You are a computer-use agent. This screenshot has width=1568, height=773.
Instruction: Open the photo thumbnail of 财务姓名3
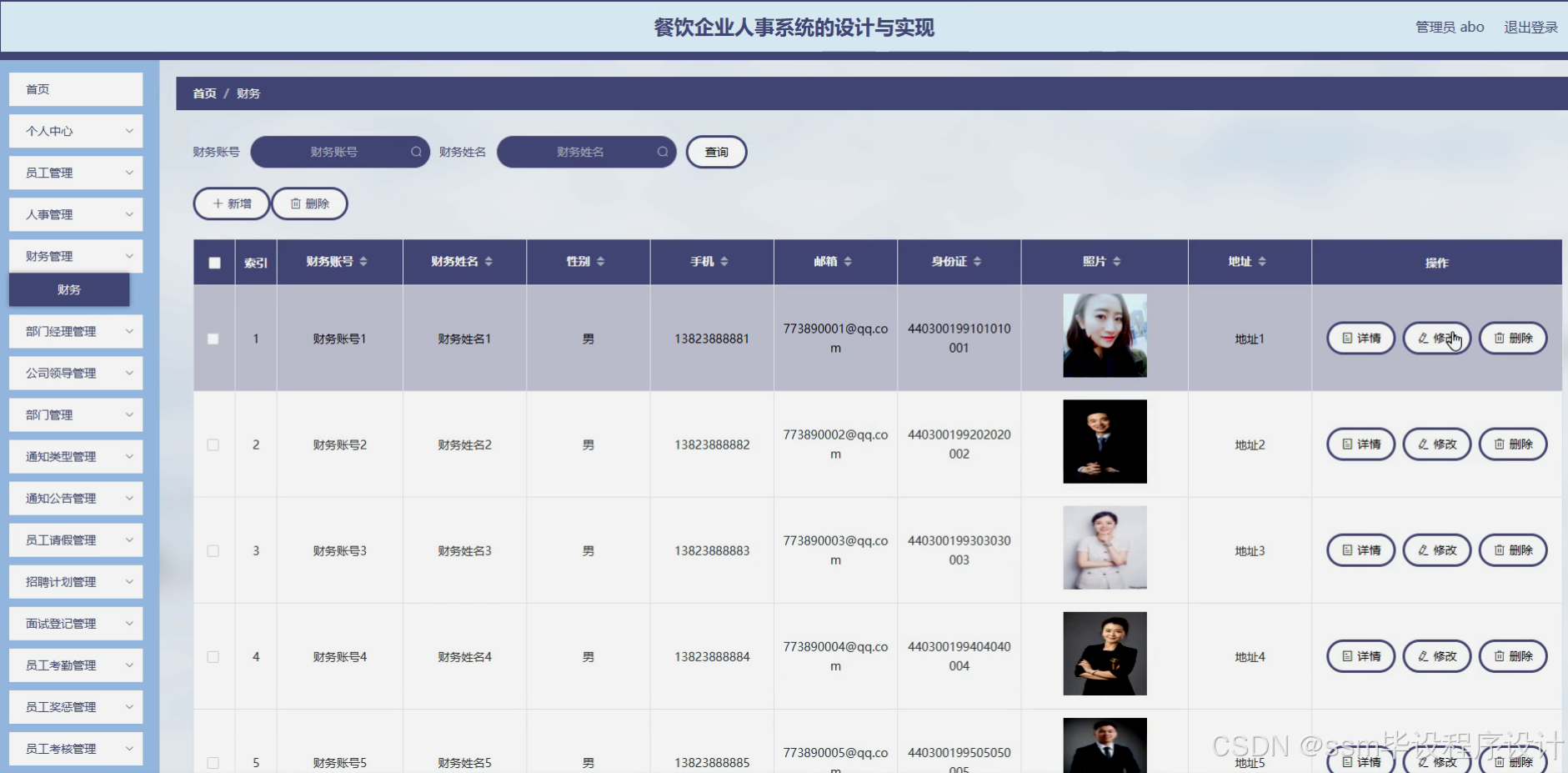1105,547
